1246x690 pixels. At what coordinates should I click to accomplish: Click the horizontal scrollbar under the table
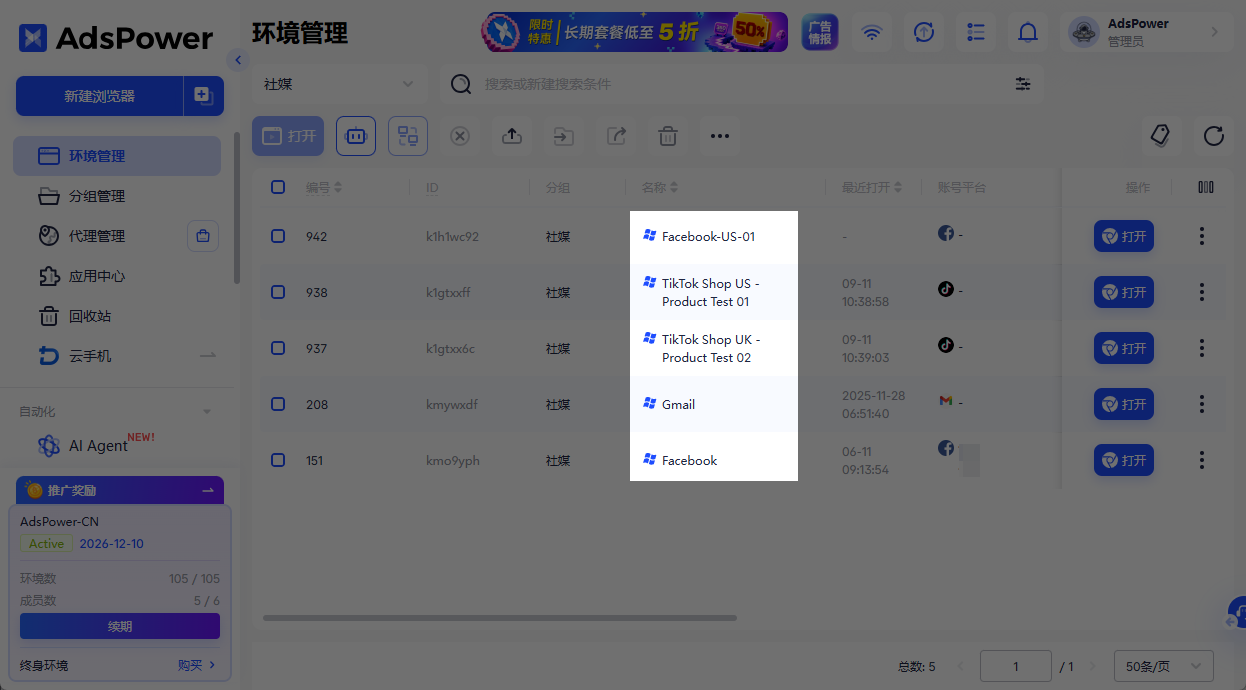click(x=500, y=618)
